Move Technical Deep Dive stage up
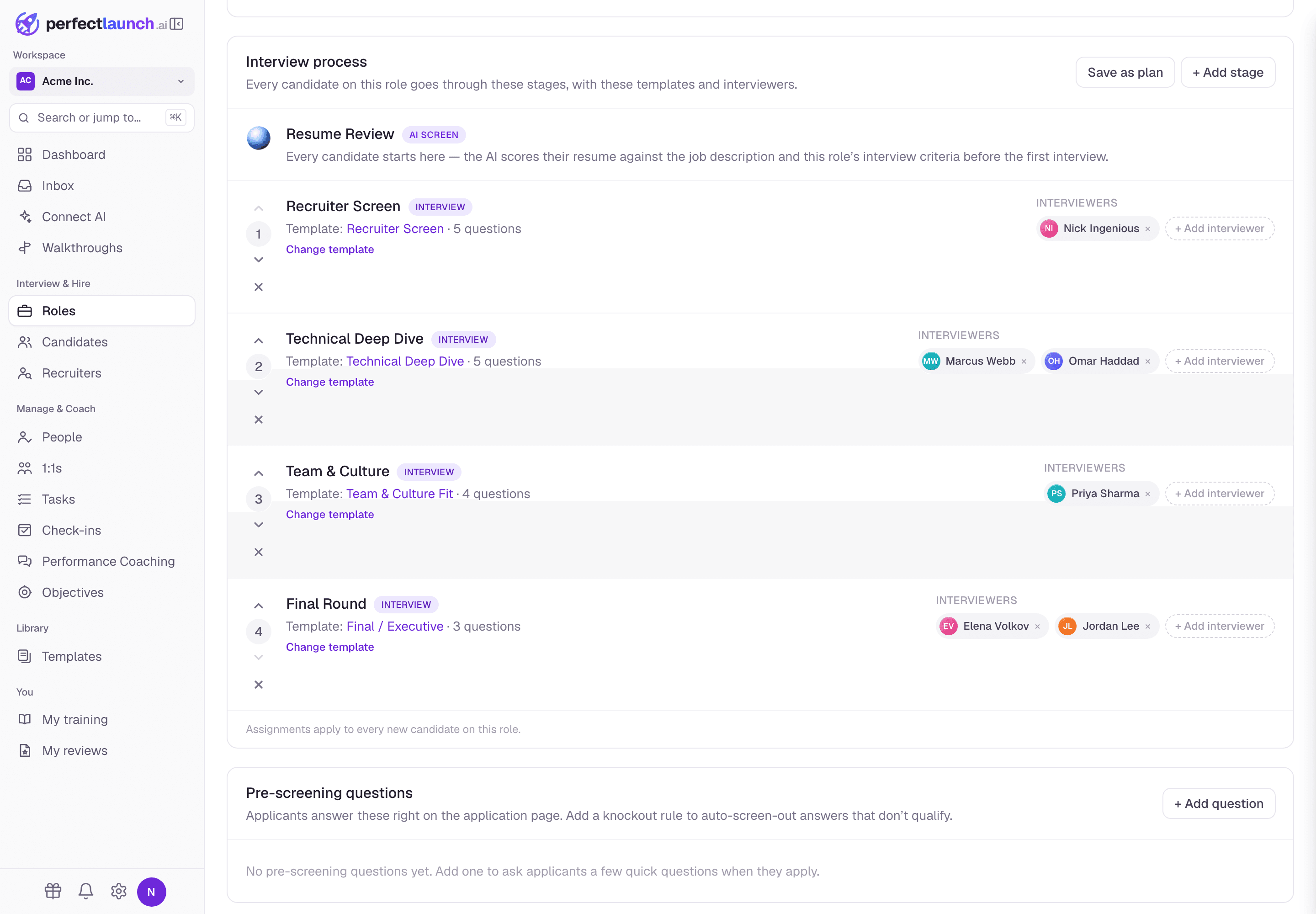 click(x=259, y=341)
